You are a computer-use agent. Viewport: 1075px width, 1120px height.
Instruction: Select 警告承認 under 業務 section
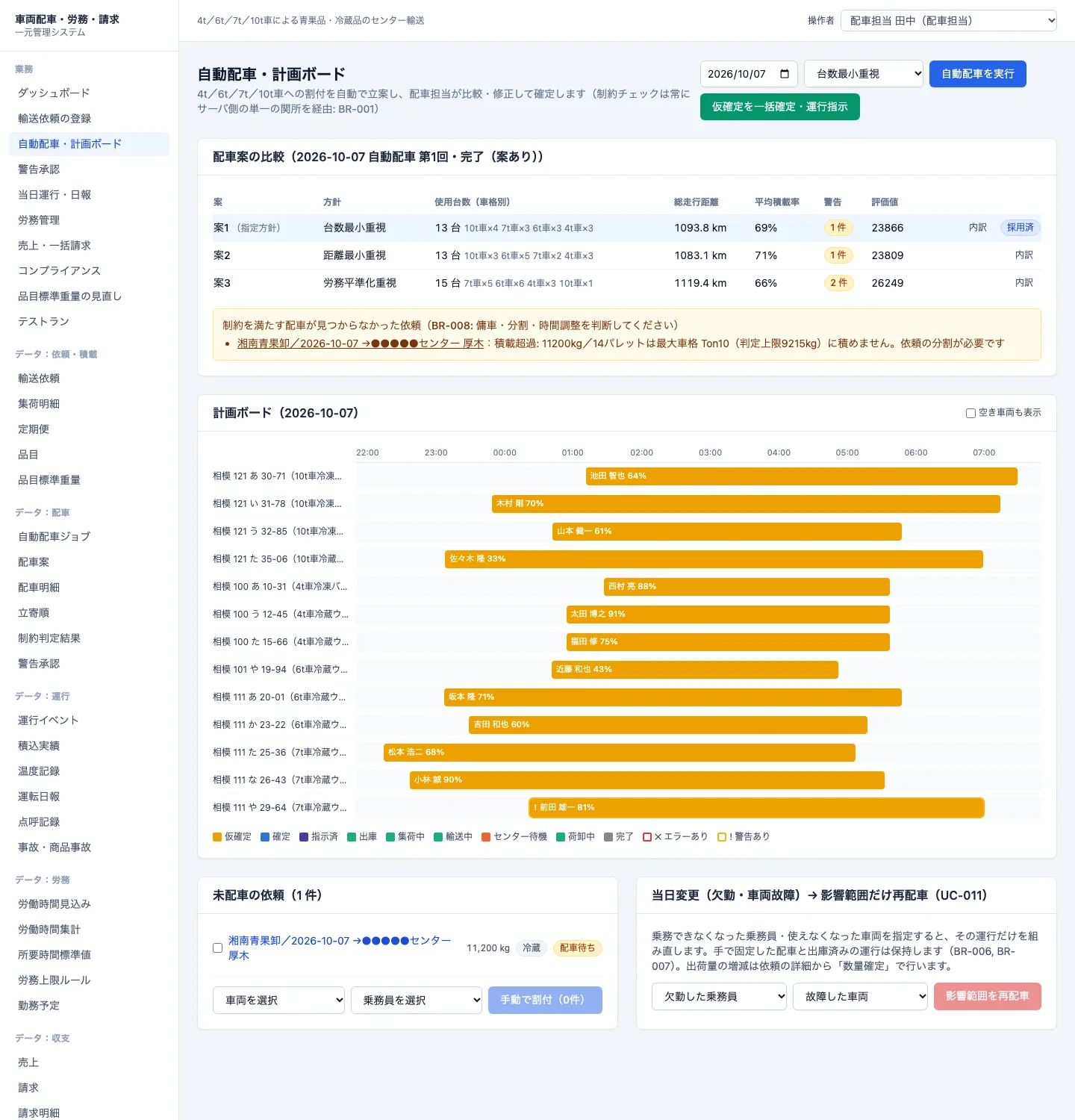89,169
